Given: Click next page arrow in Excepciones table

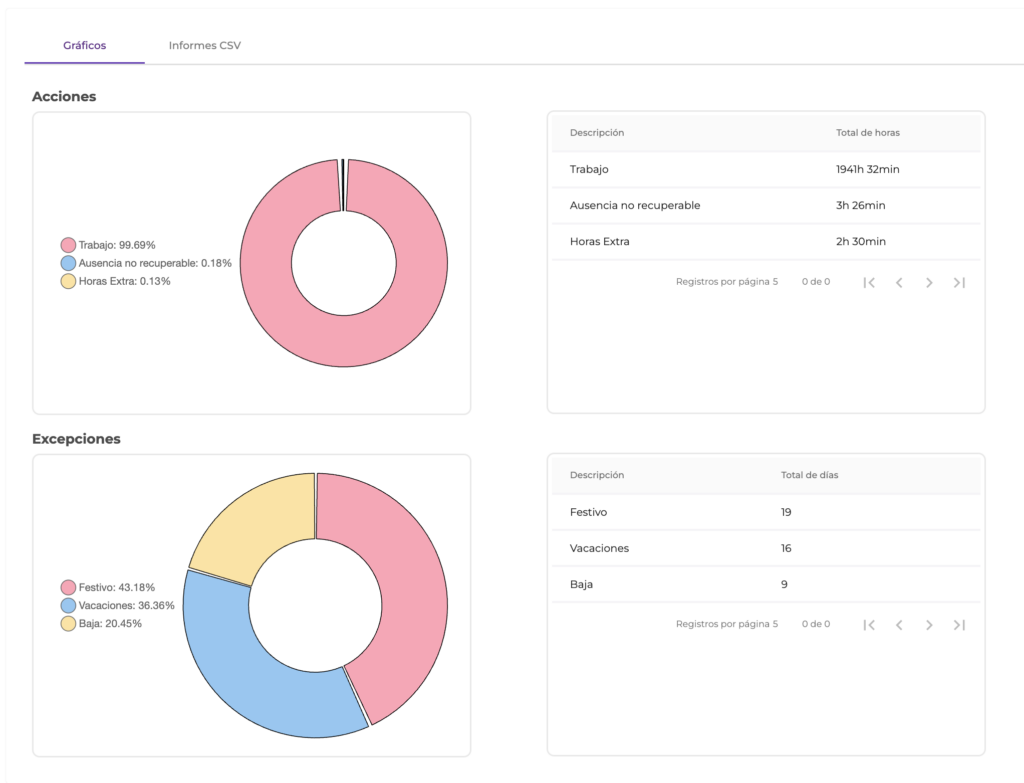Looking at the screenshot, I should click(x=929, y=625).
